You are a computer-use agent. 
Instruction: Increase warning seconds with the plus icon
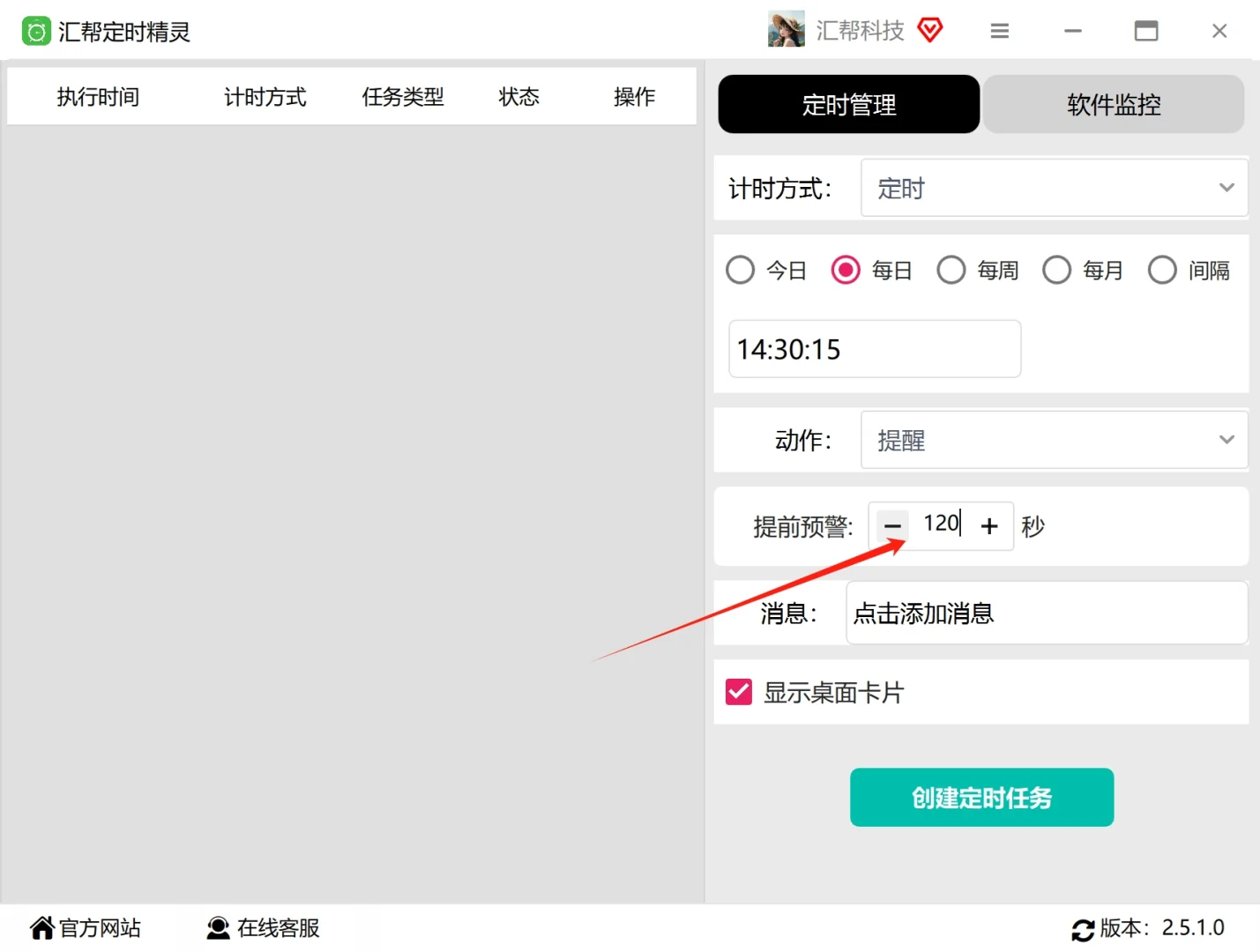[989, 525]
